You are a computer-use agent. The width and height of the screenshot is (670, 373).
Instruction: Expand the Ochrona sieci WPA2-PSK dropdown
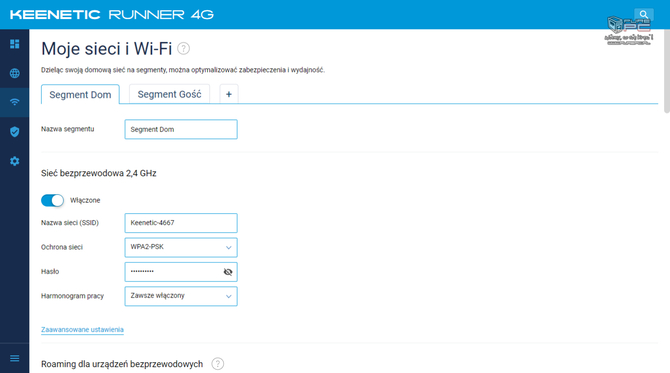[181, 247]
